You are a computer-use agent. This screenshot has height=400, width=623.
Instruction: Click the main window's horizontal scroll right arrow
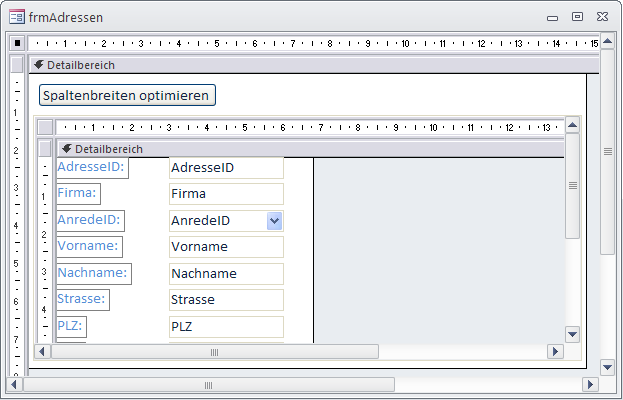(x=589, y=384)
